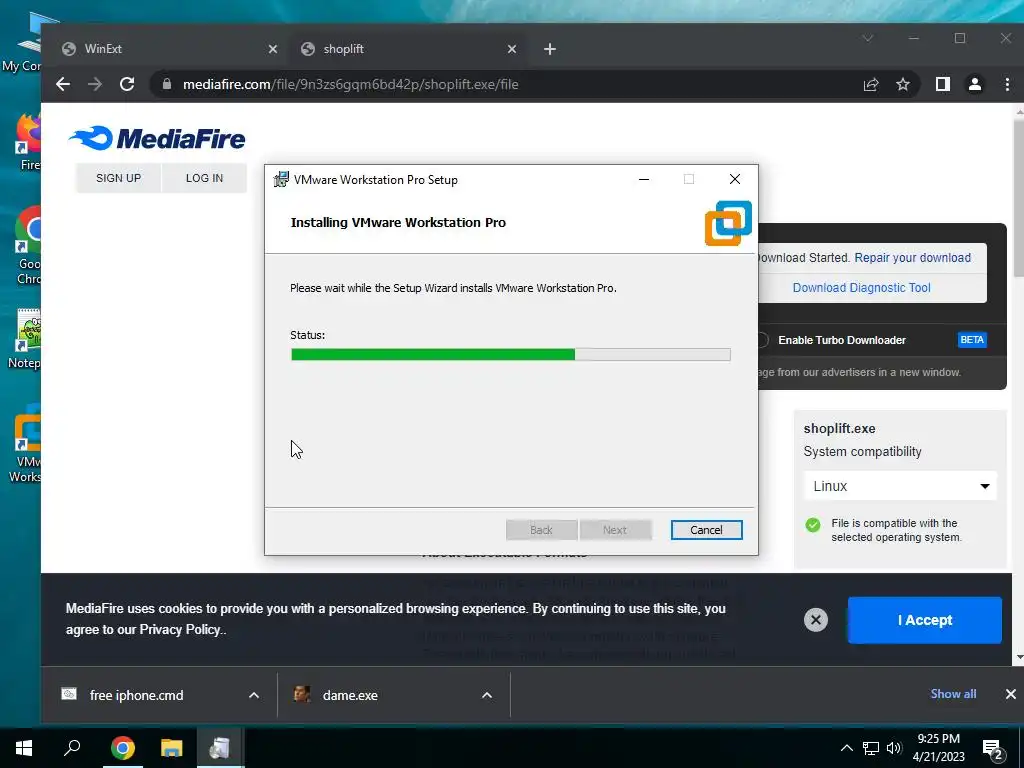Open Chrome three-dot menu

point(1007,84)
